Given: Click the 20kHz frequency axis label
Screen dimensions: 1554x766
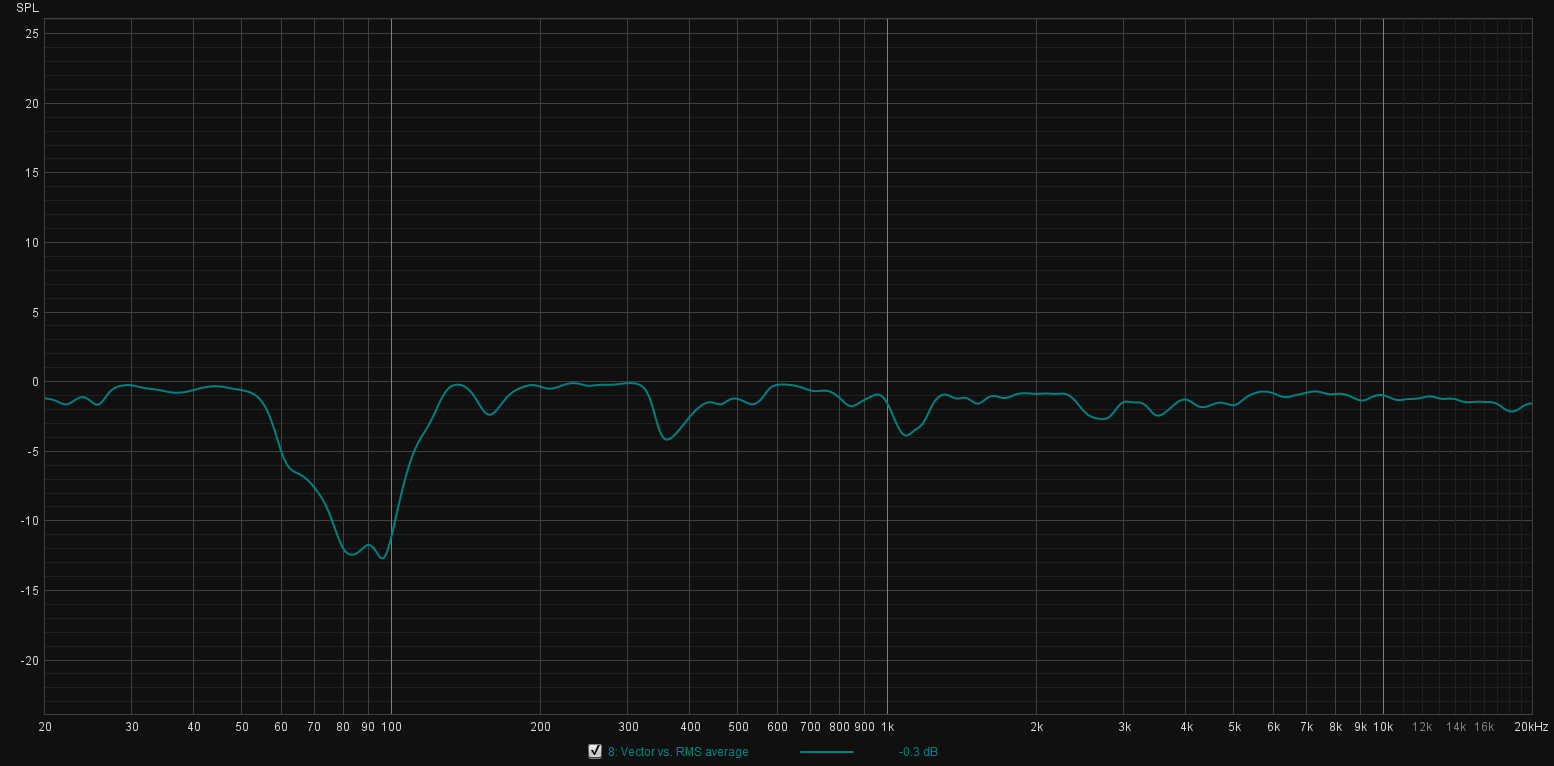Looking at the screenshot, I should [x=1530, y=727].
